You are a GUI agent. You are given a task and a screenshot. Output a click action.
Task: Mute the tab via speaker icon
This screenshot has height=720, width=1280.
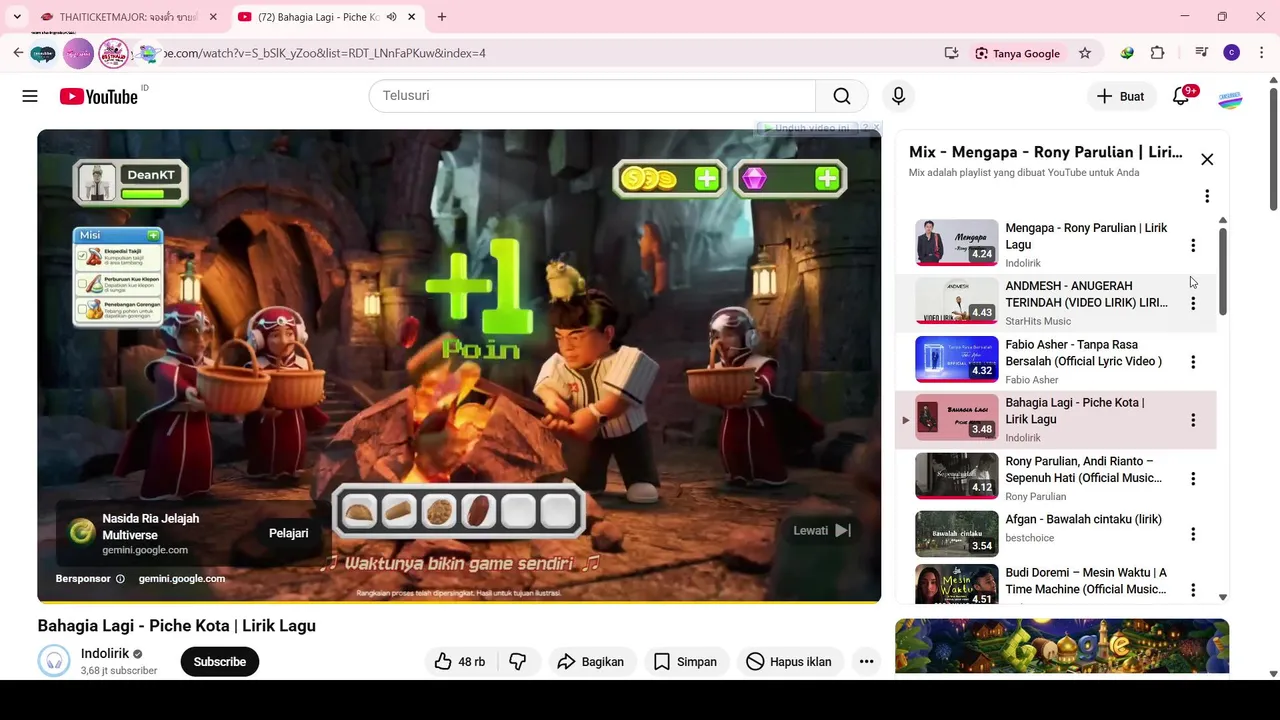click(391, 17)
